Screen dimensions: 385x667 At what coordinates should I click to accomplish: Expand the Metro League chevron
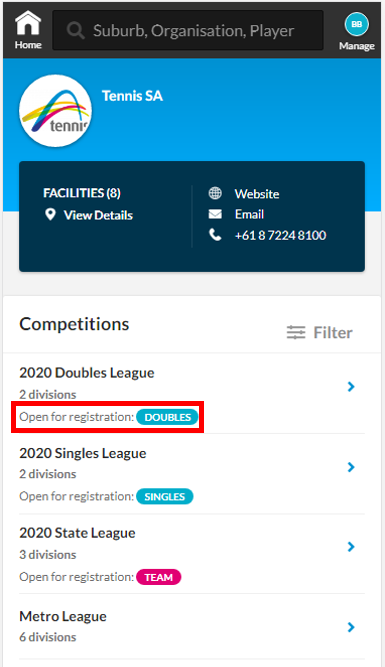point(351,627)
